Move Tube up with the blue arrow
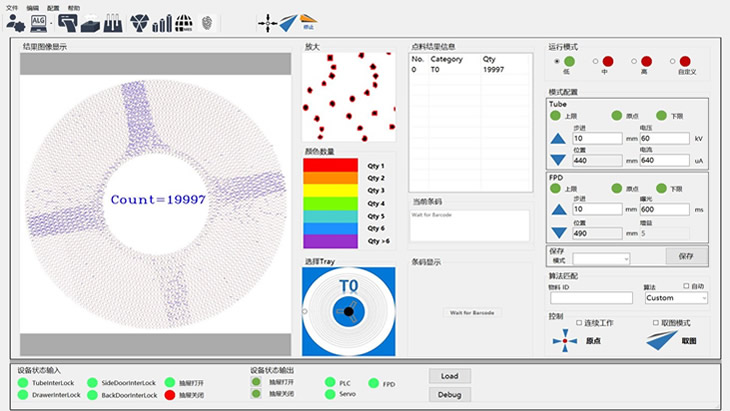Screen dimensions: 730x411 pyautogui.click(x=558, y=139)
